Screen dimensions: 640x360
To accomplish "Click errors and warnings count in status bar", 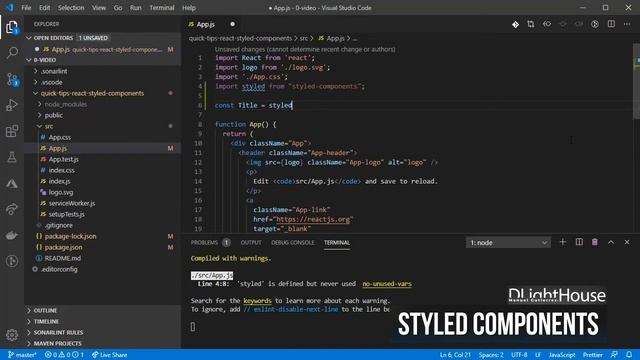I will (64, 355).
